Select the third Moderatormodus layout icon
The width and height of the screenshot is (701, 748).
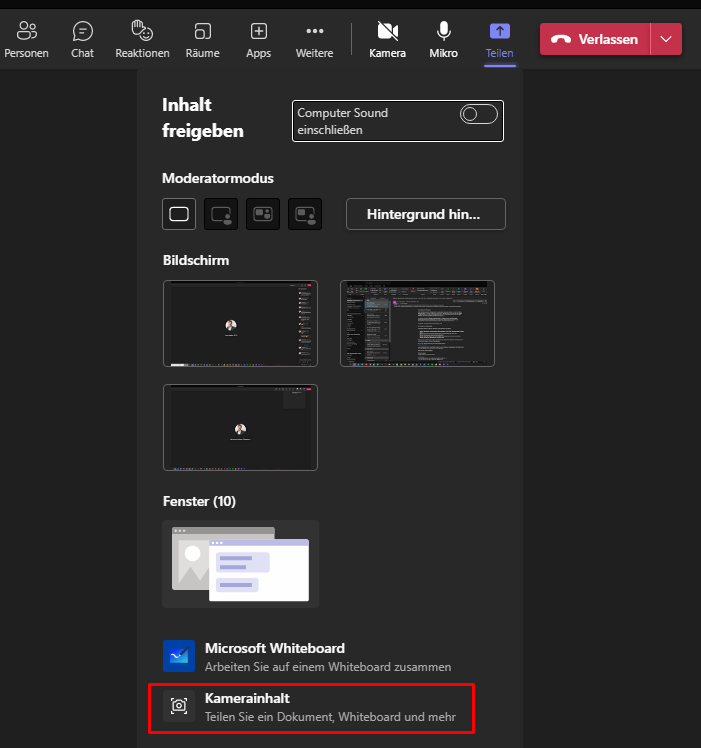(263, 214)
